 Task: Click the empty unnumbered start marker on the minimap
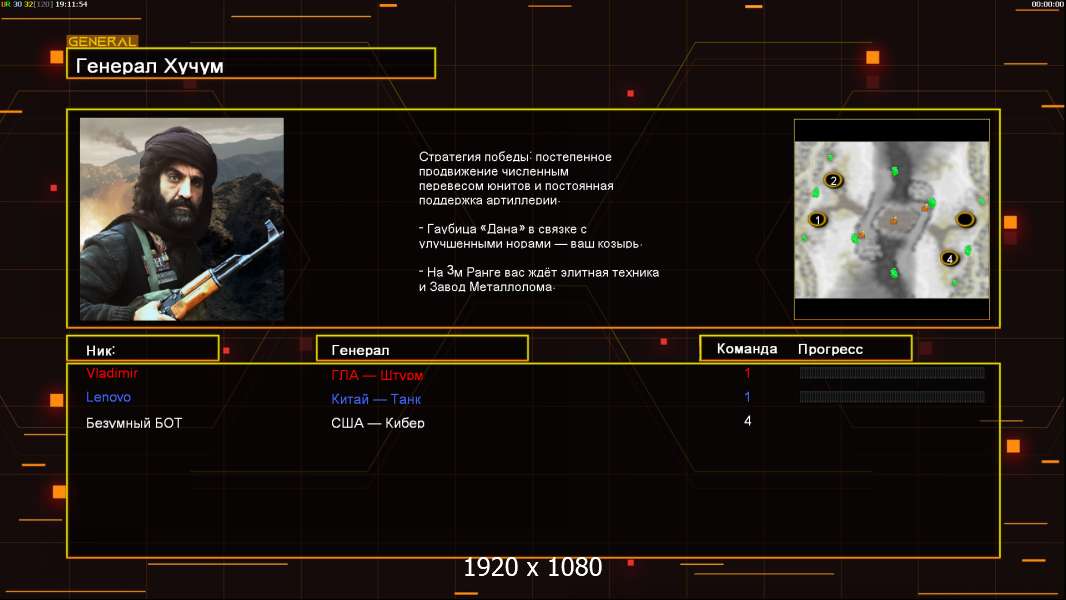(965, 219)
